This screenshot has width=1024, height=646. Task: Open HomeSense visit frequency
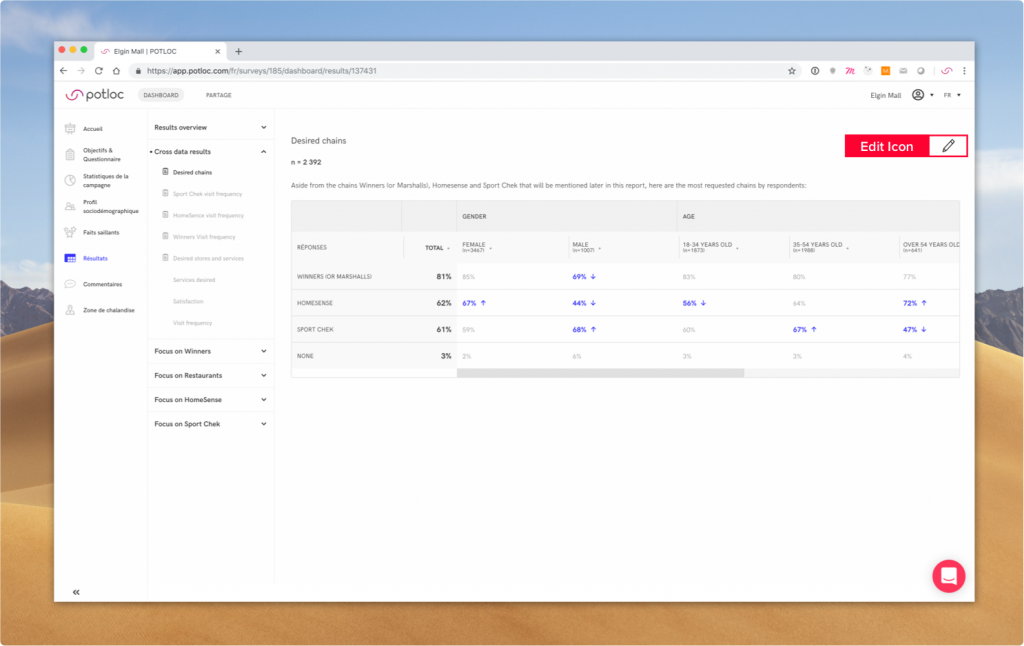point(208,216)
